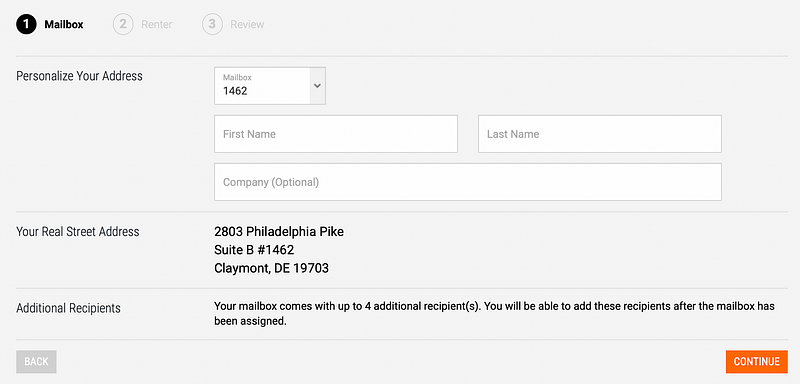Open the Mailbox number dropdown
The image size is (800, 384).
click(270, 86)
